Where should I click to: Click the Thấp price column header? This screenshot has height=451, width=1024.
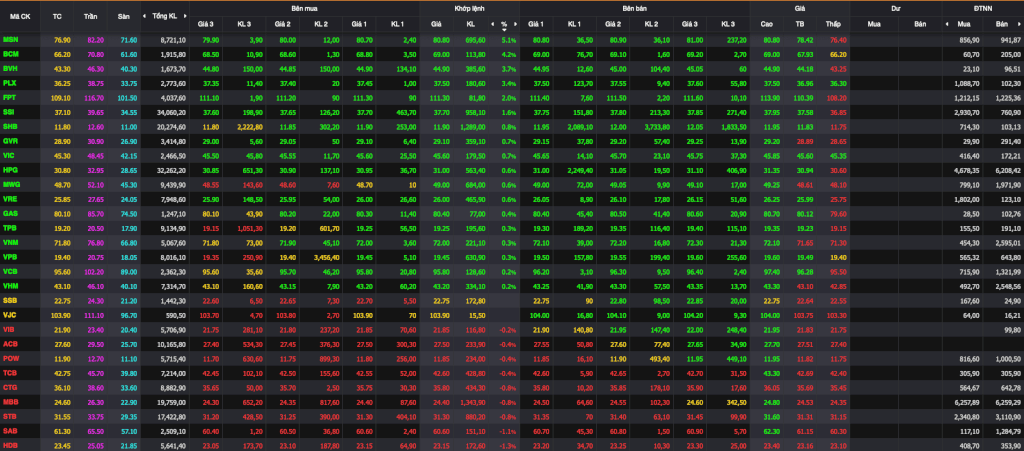[833, 24]
